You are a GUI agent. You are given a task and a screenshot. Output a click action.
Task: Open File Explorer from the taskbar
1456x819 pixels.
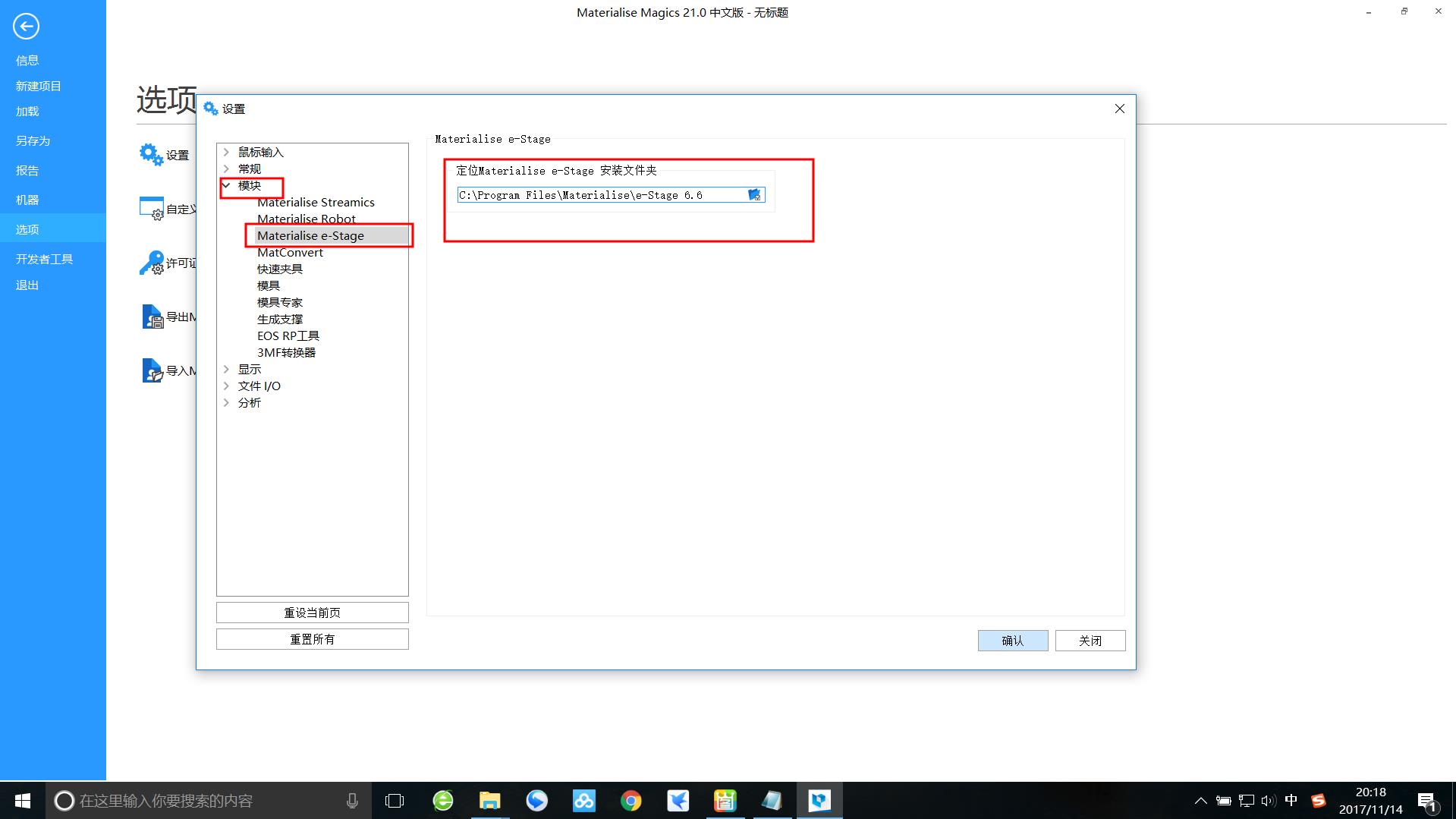pyautogui.click(x=489, y=801)
